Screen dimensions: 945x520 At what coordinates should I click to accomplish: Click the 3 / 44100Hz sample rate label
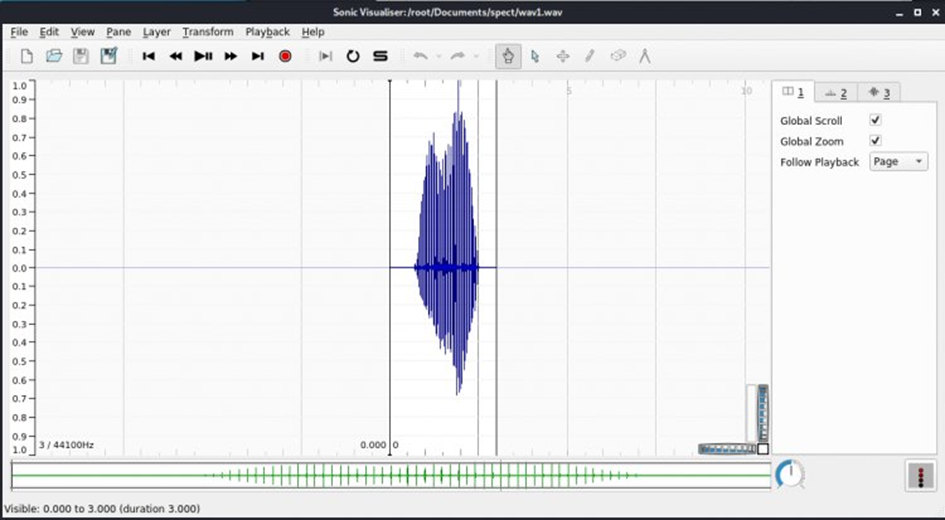(66, 445)
